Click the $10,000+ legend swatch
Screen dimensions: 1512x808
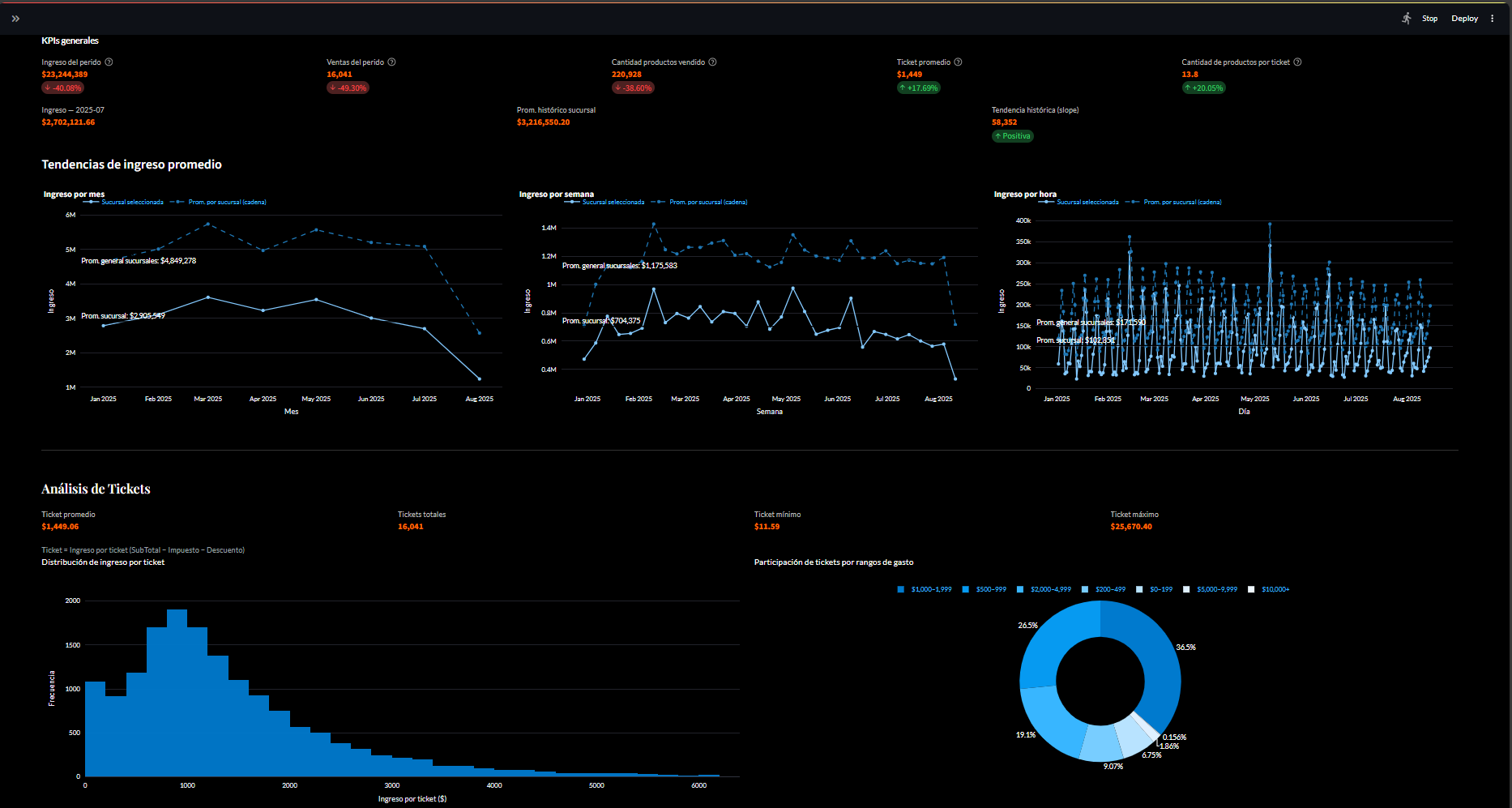(1251, 589)
